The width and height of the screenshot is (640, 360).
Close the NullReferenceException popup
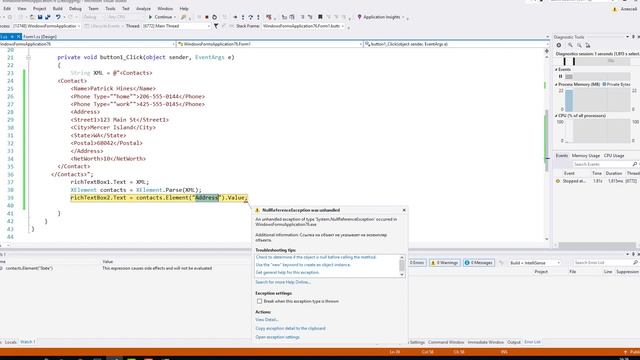pos(404,210)
